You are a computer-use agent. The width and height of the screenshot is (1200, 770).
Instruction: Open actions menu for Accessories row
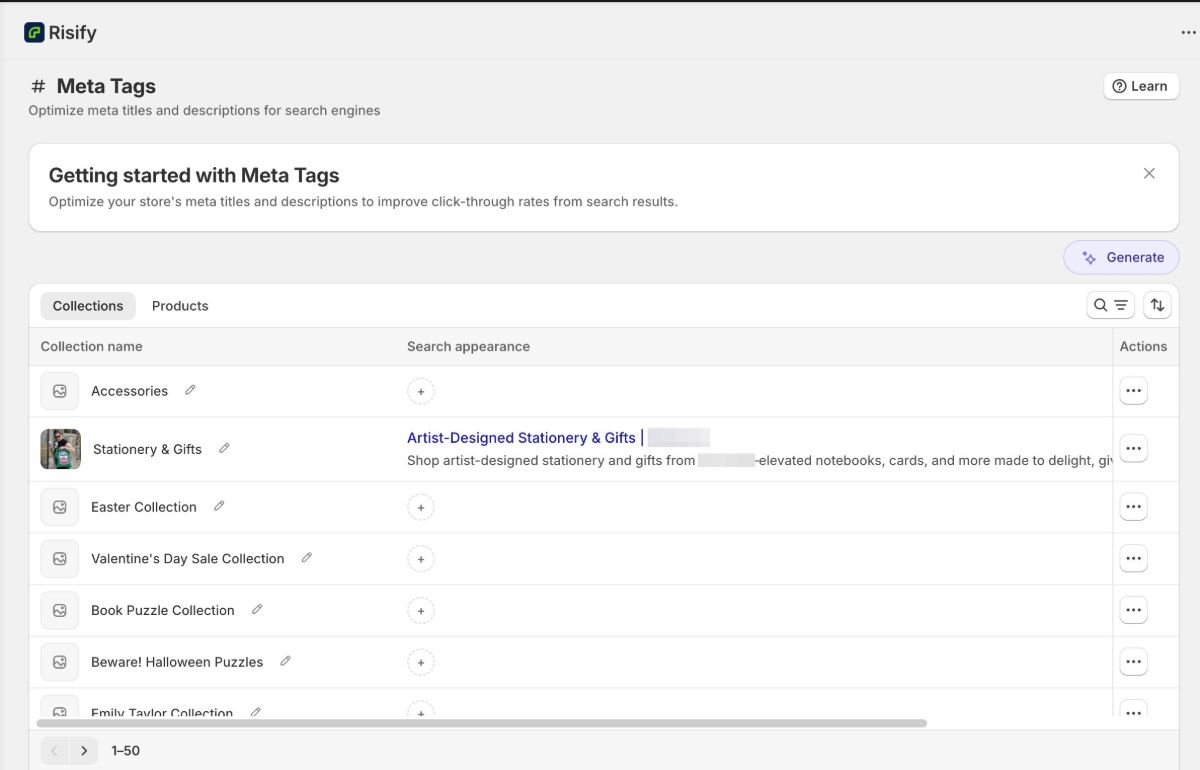click(x=1133, y=391)
